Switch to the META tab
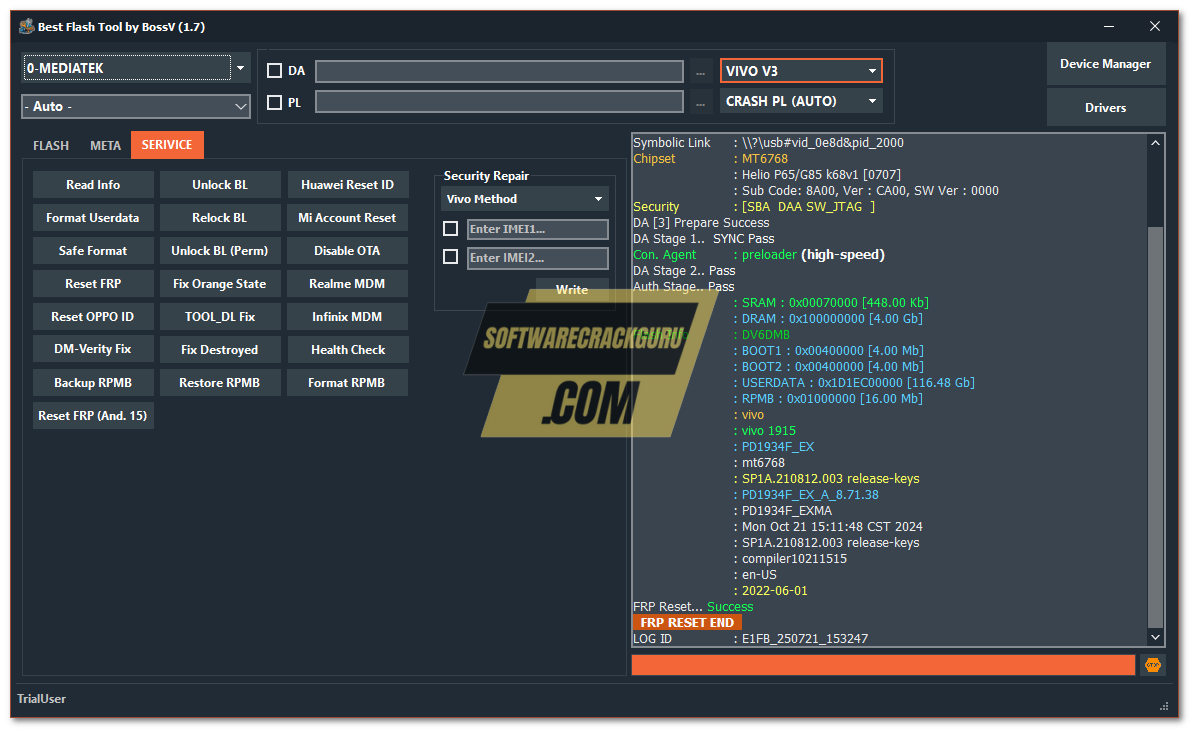The height and width of the screenshot is (729, 1190). pyautogui.click(x=105, y=145)
